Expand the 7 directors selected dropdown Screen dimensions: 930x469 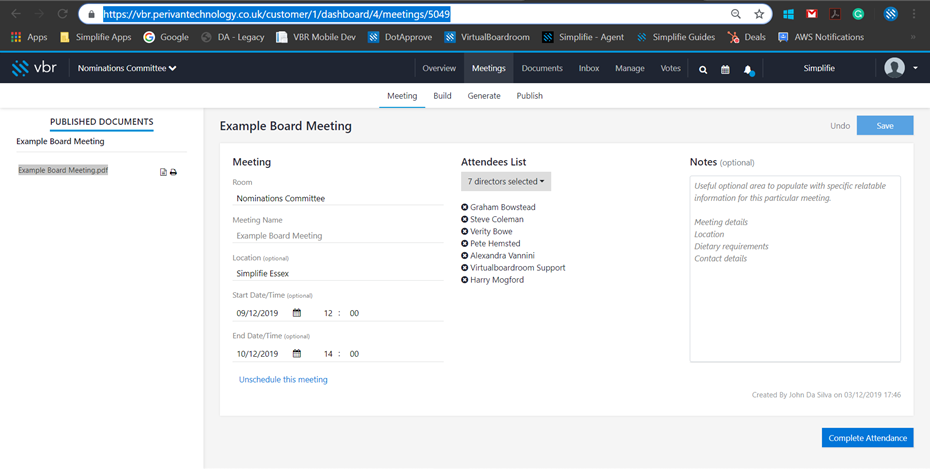(x=506, y=181)
